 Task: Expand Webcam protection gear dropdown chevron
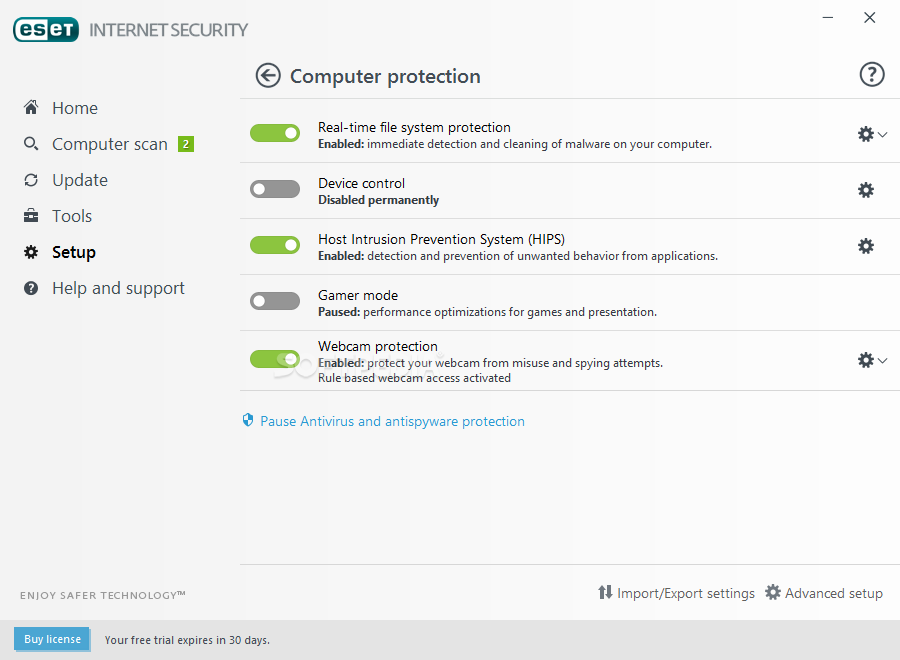click(x=883, y=360)
